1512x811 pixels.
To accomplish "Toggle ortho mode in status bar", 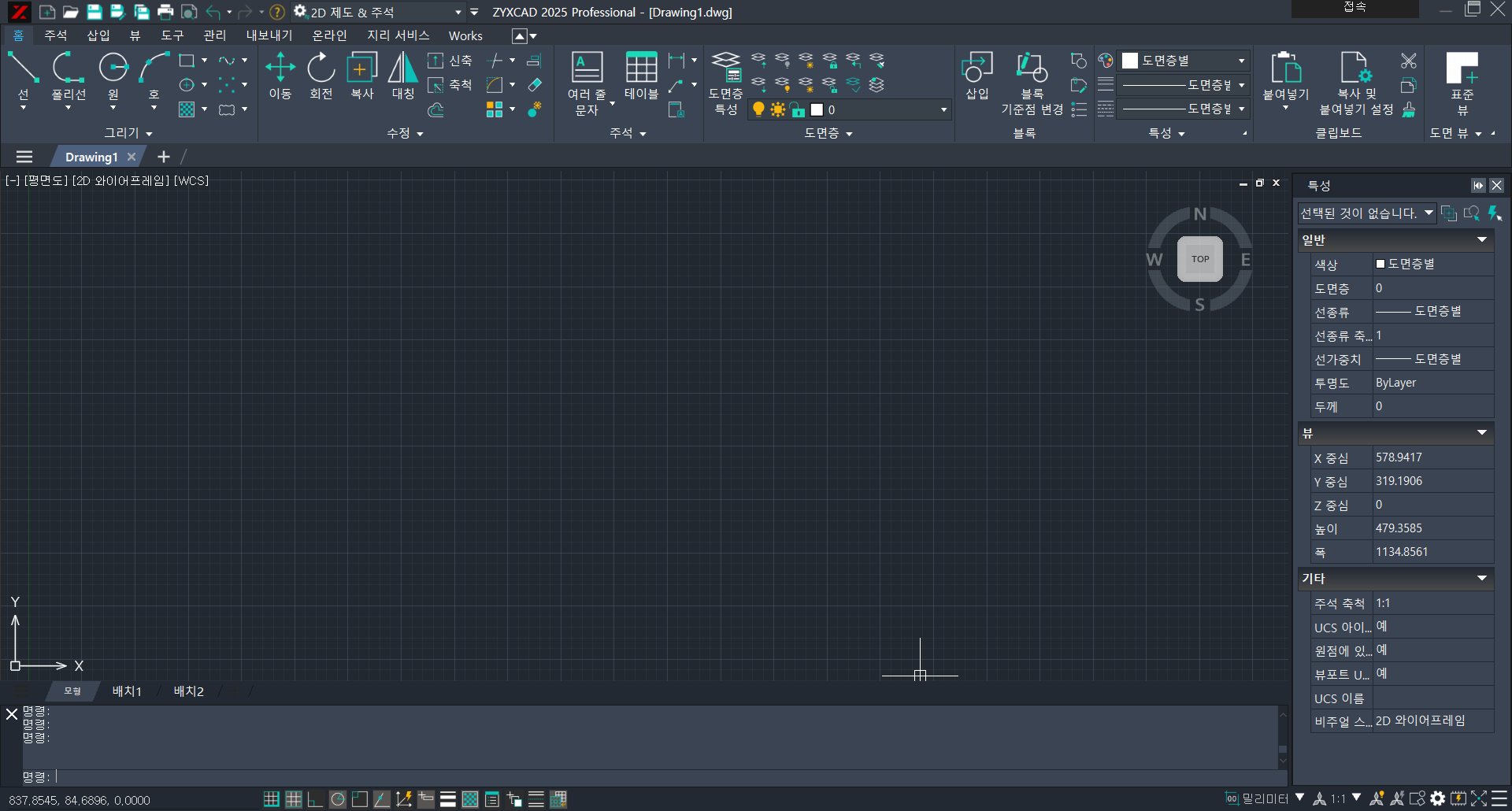I will pos(316,799).
